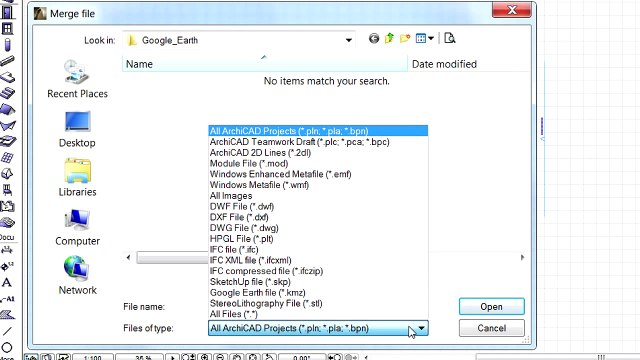Sort by Name column header

pyautogui.click(x=264, y=64)
